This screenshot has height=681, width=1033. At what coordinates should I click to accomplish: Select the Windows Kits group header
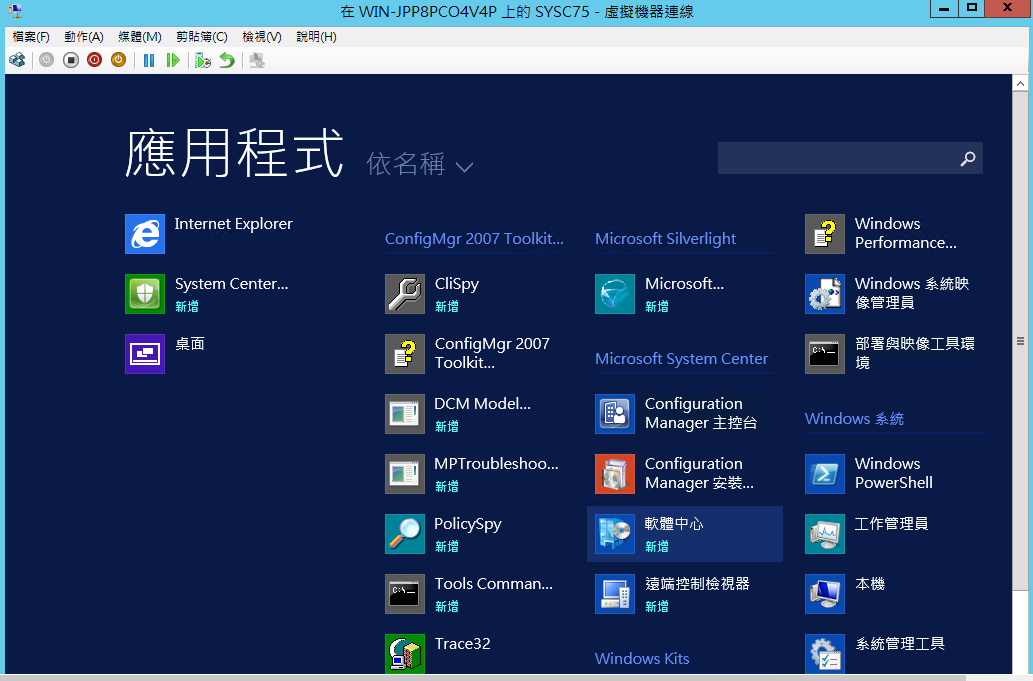point(642,658)
